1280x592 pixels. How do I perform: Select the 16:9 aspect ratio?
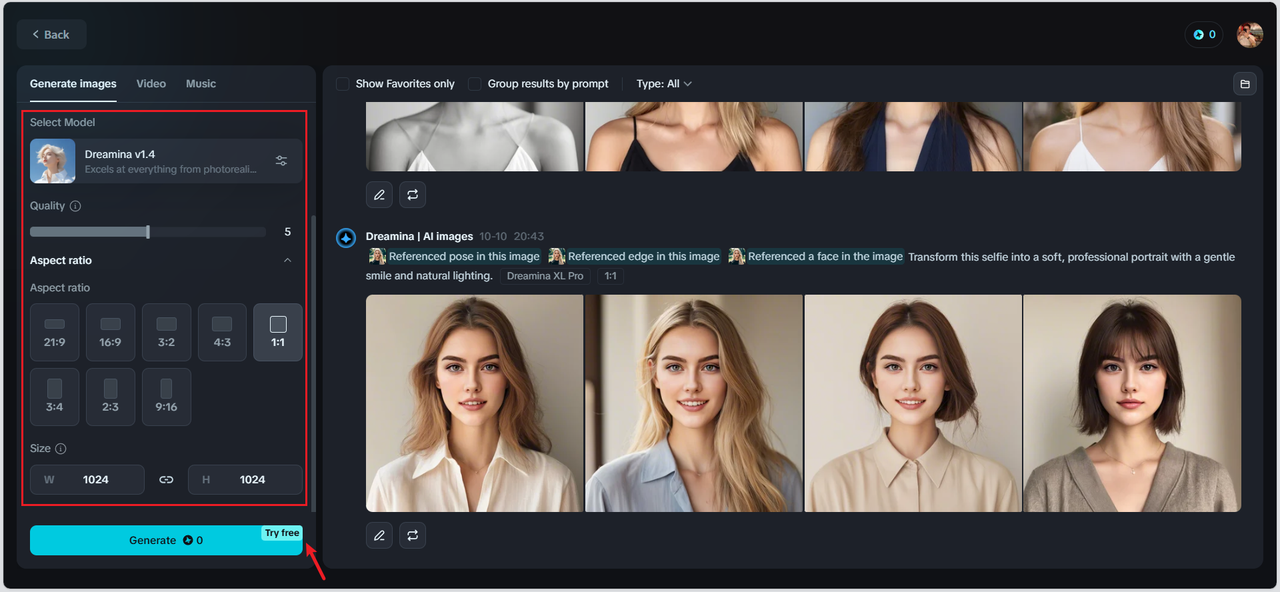point(110,332)
